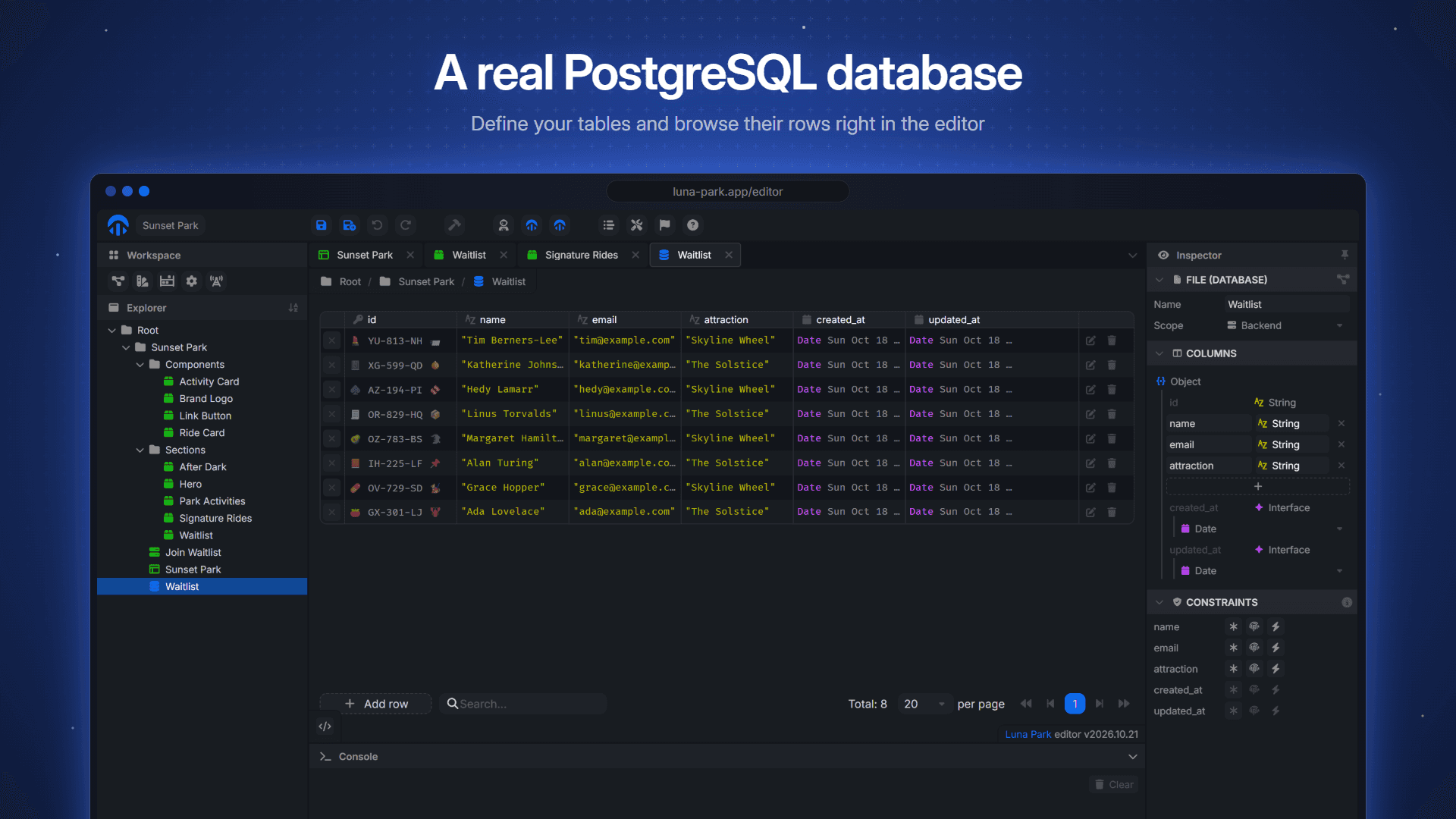1456x819 pixels.
Task: Open the list view toolbar icon
Action: click(608, 225)
